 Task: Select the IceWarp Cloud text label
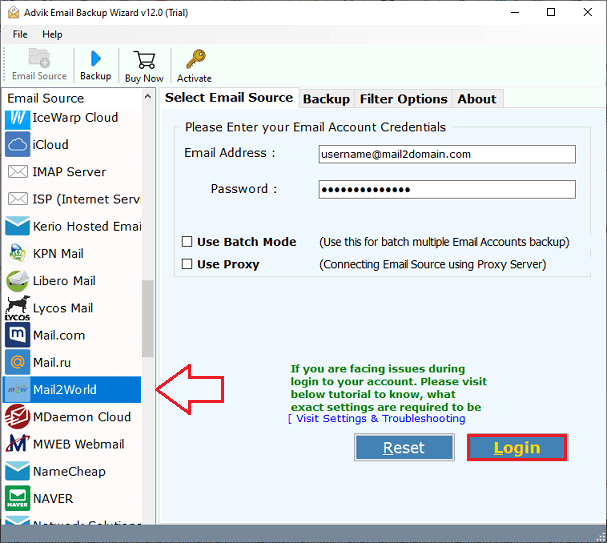pos(75,118)
